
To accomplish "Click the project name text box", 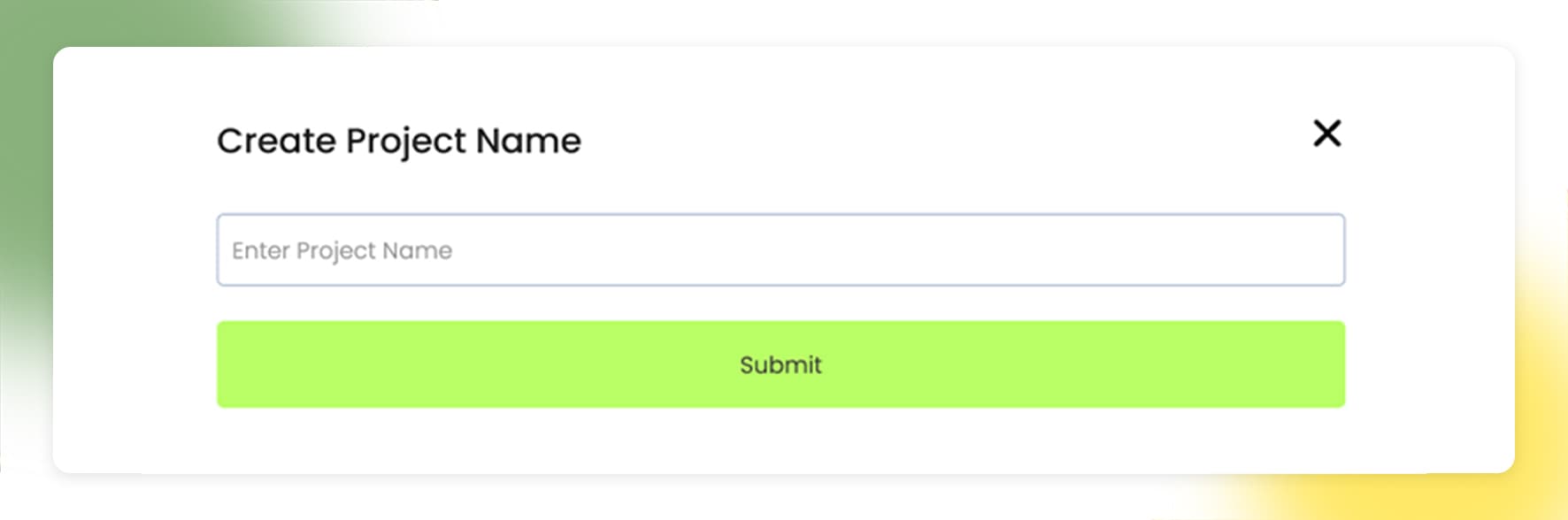I will click(x=780, y=249).
